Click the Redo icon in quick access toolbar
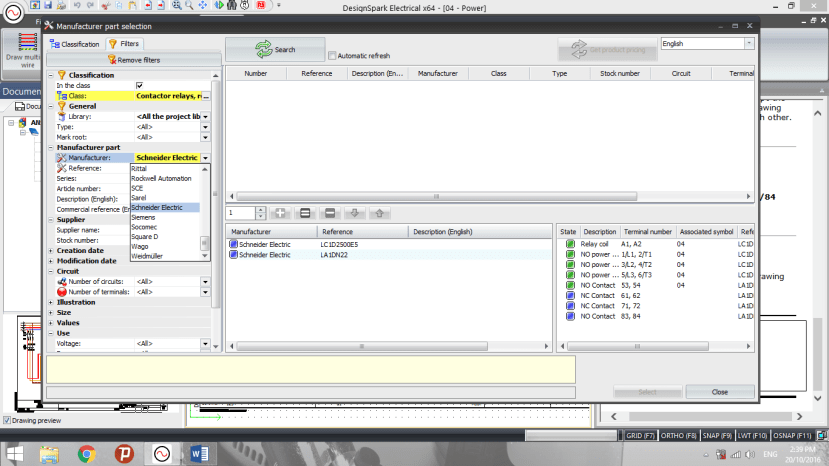The width and height of the screenshot is (829, 466). [x=90, y=5]
